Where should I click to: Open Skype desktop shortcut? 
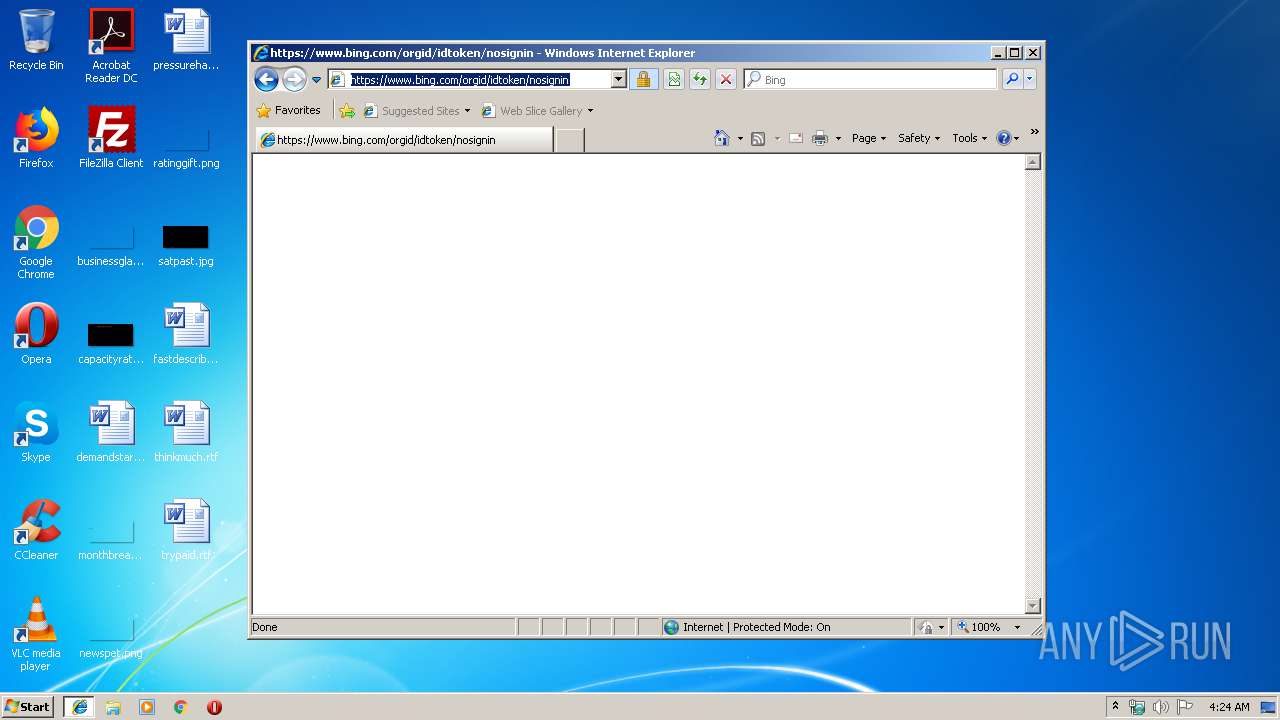(x=36, y=432)
